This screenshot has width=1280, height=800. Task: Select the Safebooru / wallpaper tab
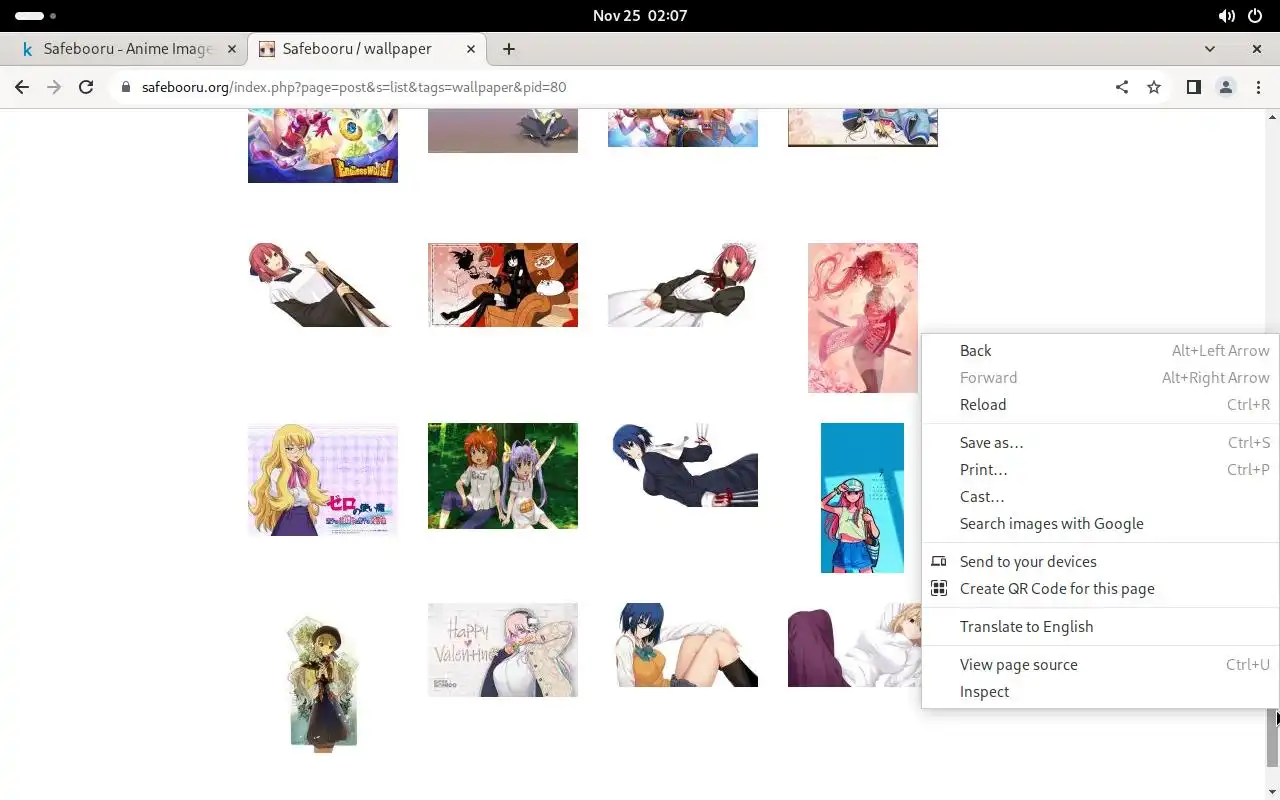(367, 48)
